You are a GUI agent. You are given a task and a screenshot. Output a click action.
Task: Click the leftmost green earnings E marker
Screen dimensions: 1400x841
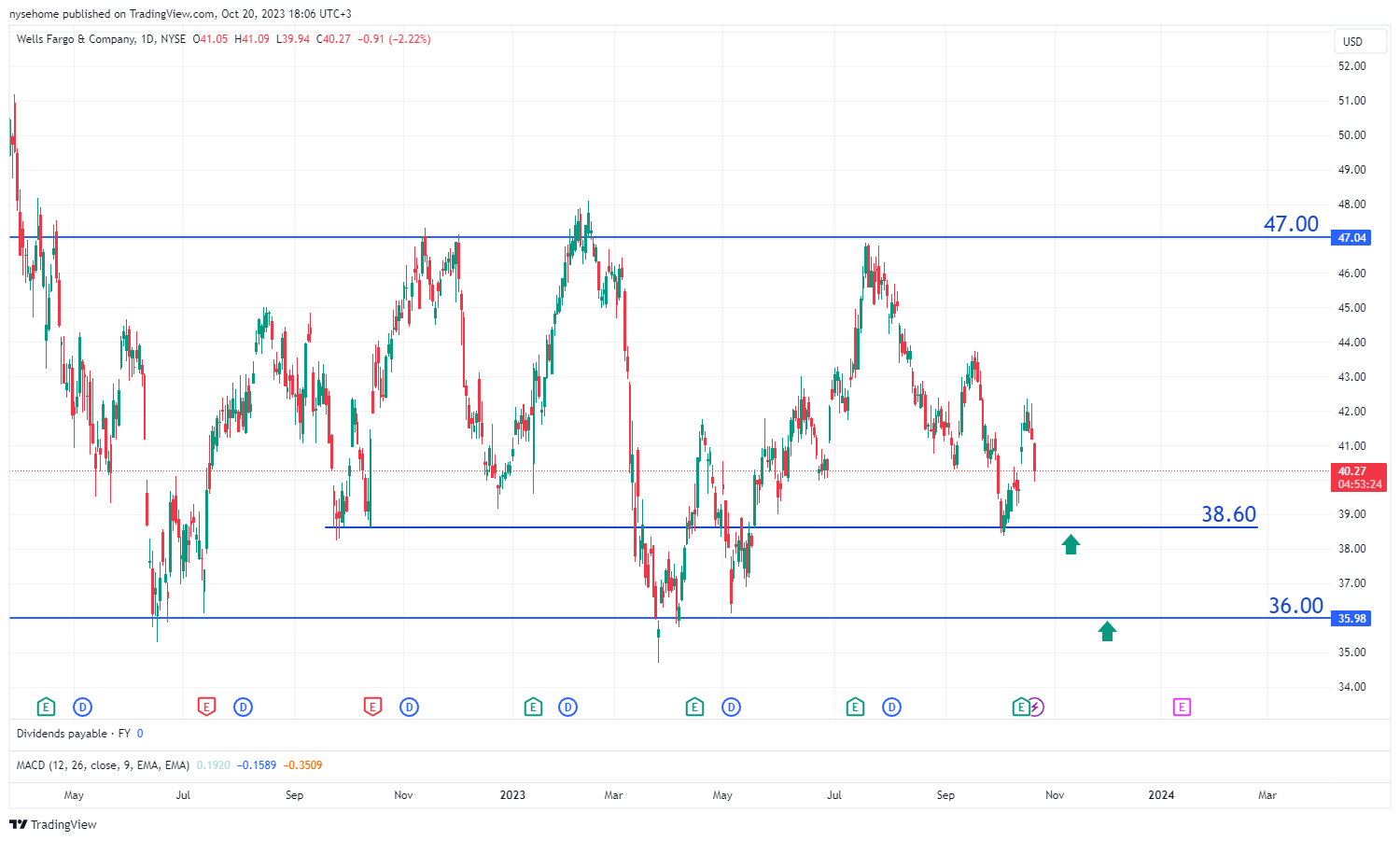pyautogui.click(x=46, y=708)
